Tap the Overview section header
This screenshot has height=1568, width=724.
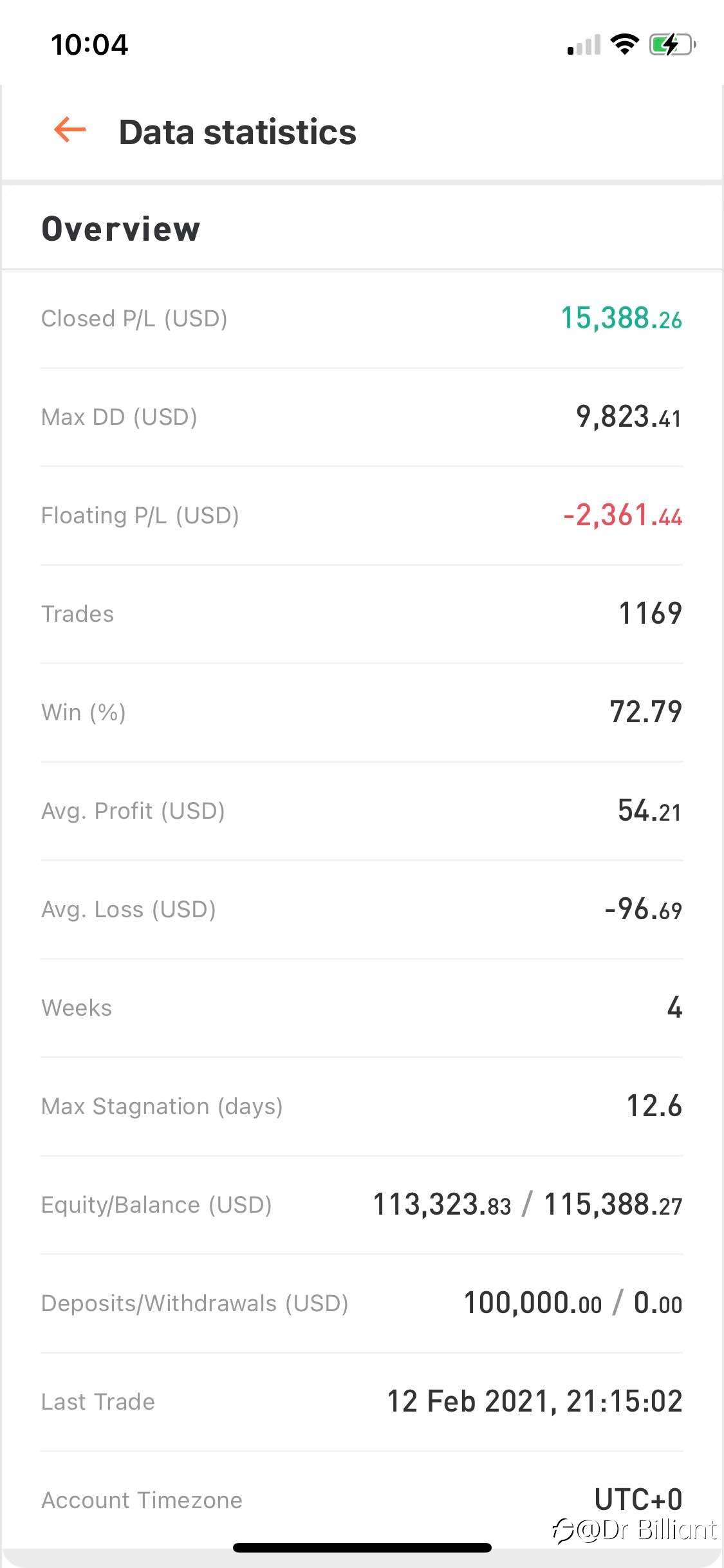click(x=121, y=229)
